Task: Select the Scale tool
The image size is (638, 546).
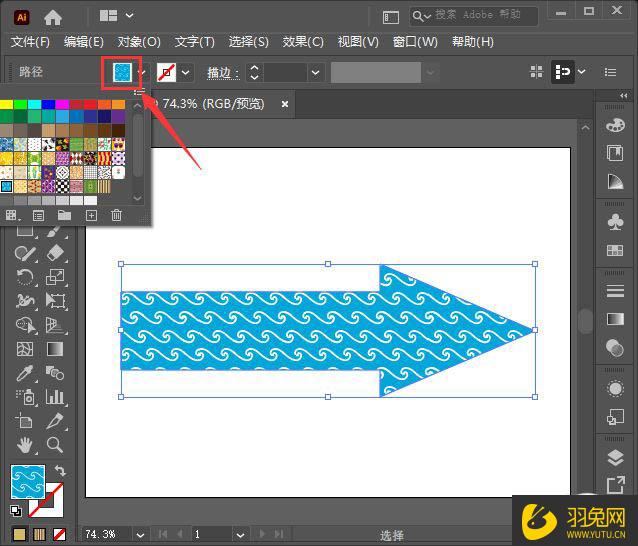Action: point(55,277)
